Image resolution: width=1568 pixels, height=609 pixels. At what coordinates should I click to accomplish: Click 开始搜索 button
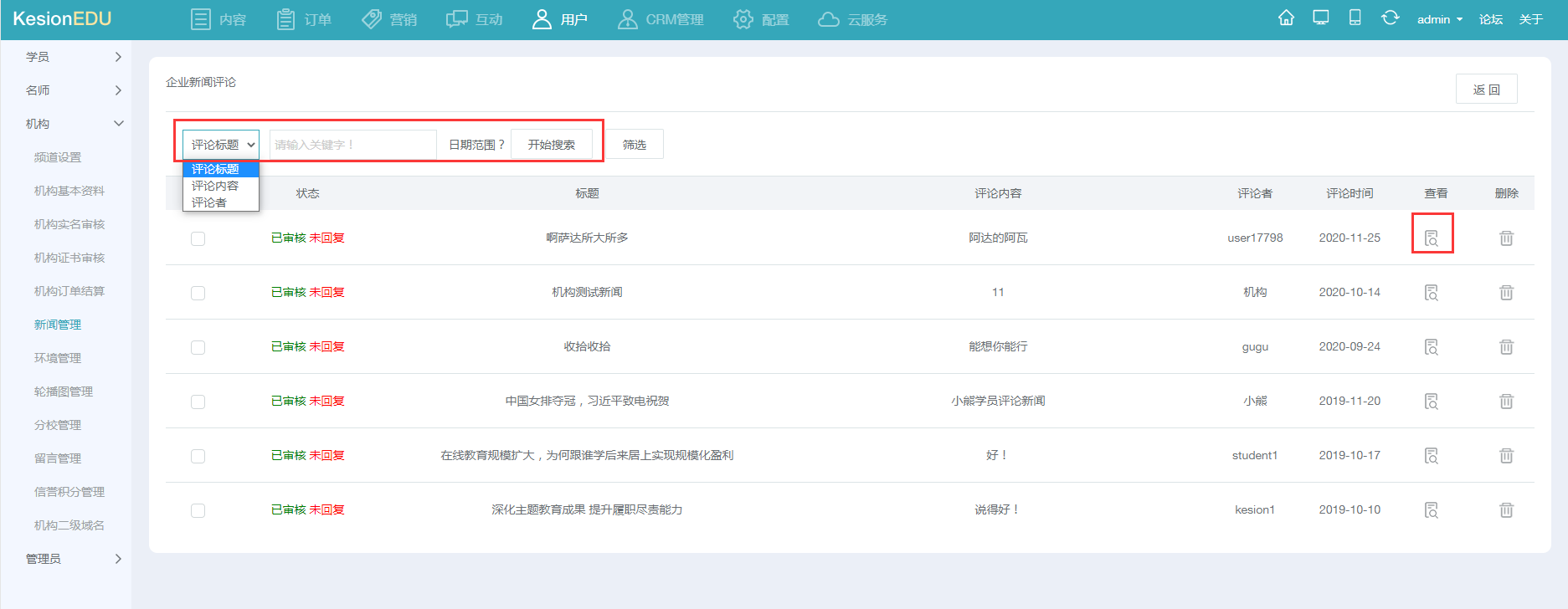pyautogui.click(x=552, y=145)
